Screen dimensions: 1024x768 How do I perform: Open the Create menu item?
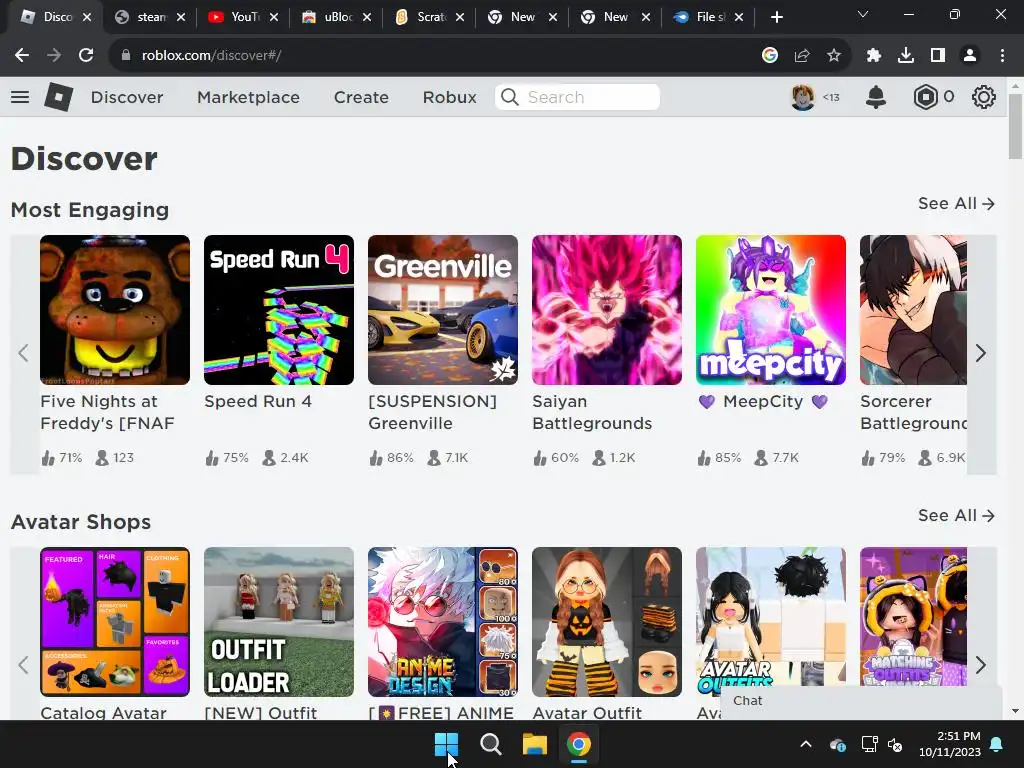click(x=361, y=97)
